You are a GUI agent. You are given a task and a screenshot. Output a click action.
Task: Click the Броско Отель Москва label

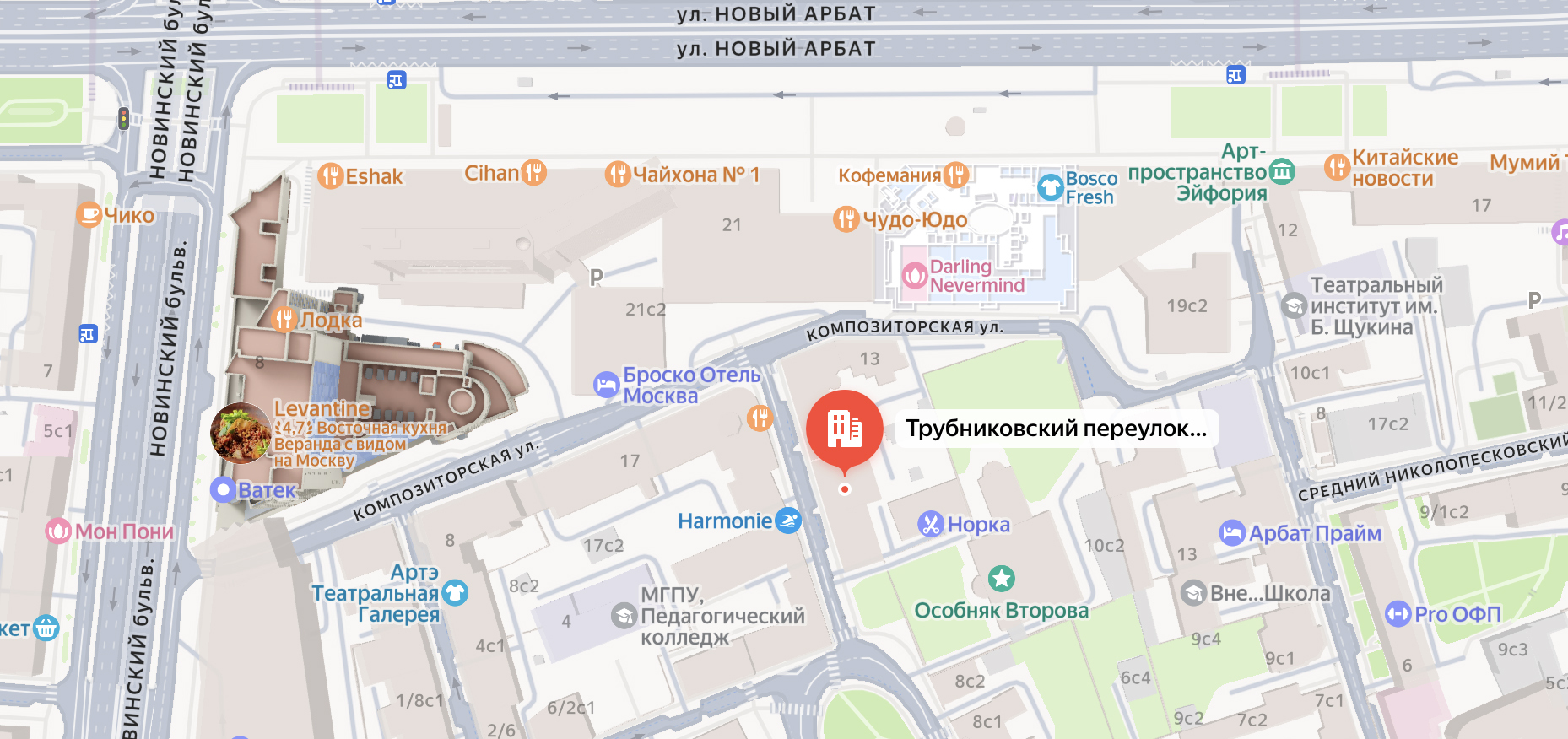pyautogui.click(x=691, y=386)
